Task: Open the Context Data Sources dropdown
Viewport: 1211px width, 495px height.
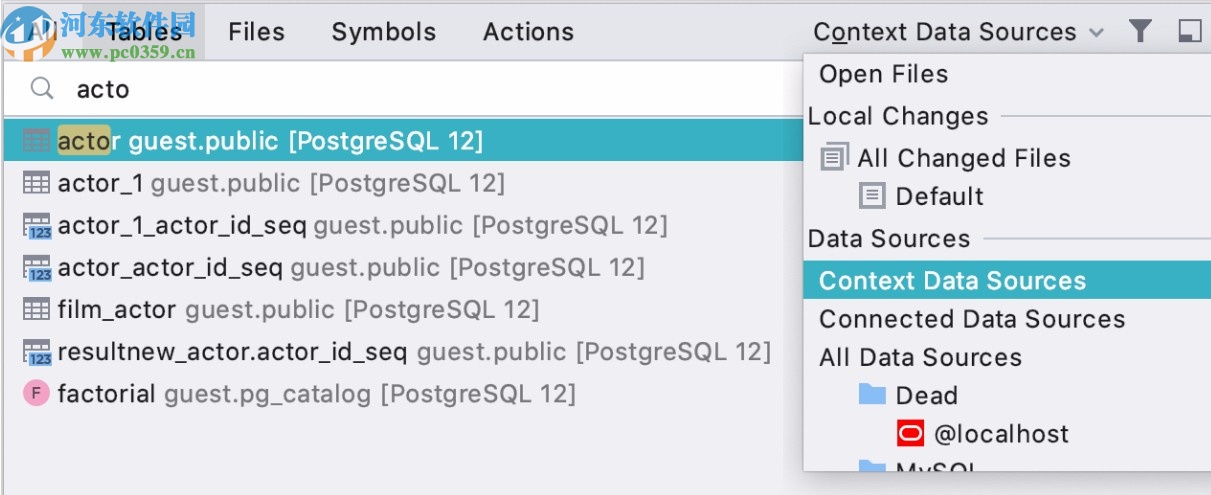Action: click(x=958, y=32)
